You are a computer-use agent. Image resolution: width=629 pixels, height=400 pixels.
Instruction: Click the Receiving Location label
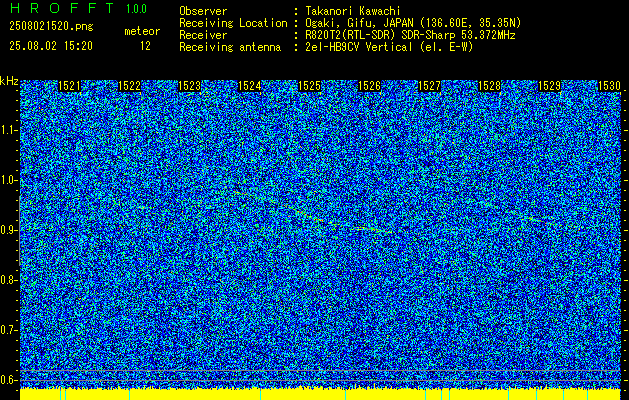[x=233, y=23]
